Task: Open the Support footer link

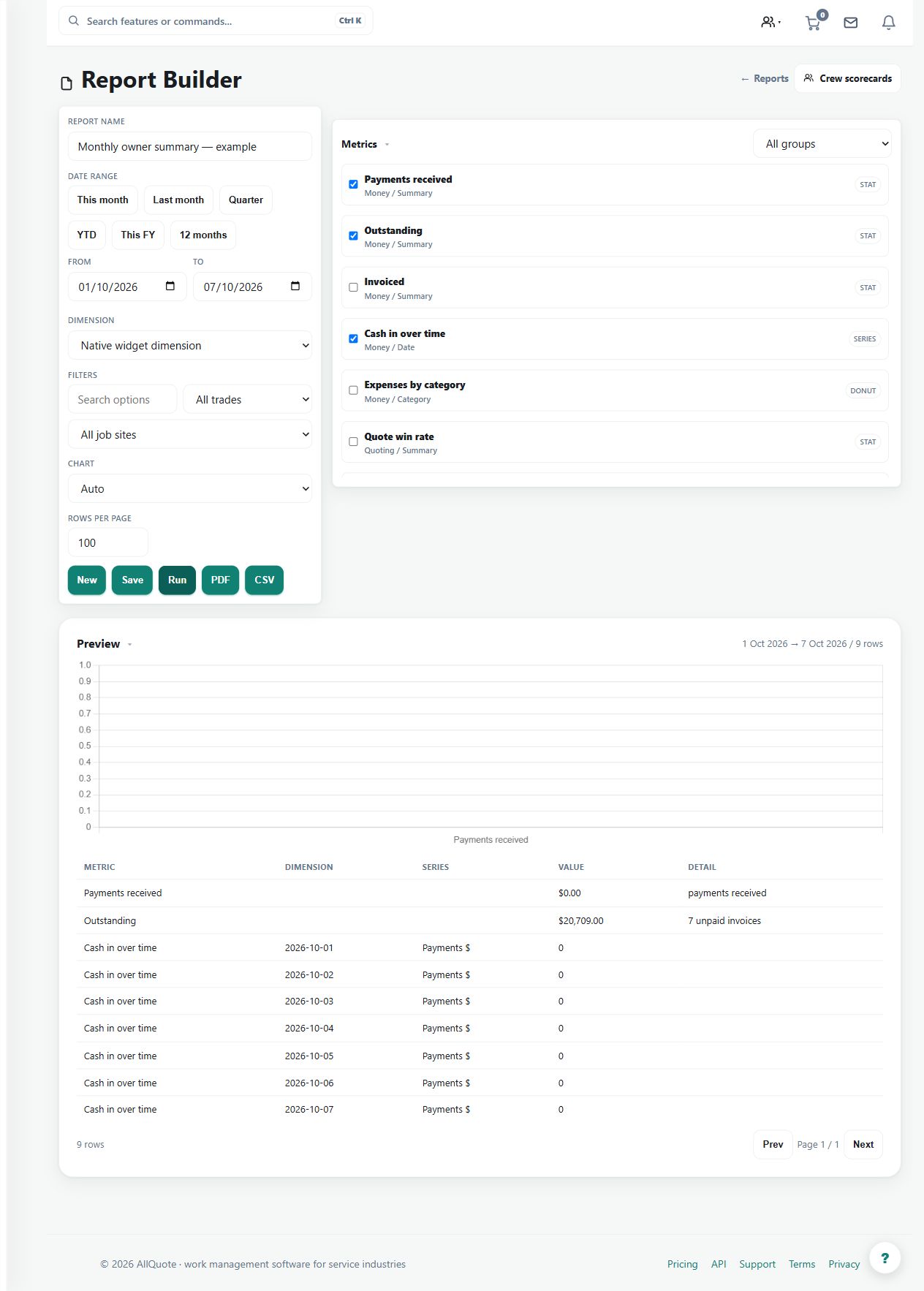Action: [757, 1264]
